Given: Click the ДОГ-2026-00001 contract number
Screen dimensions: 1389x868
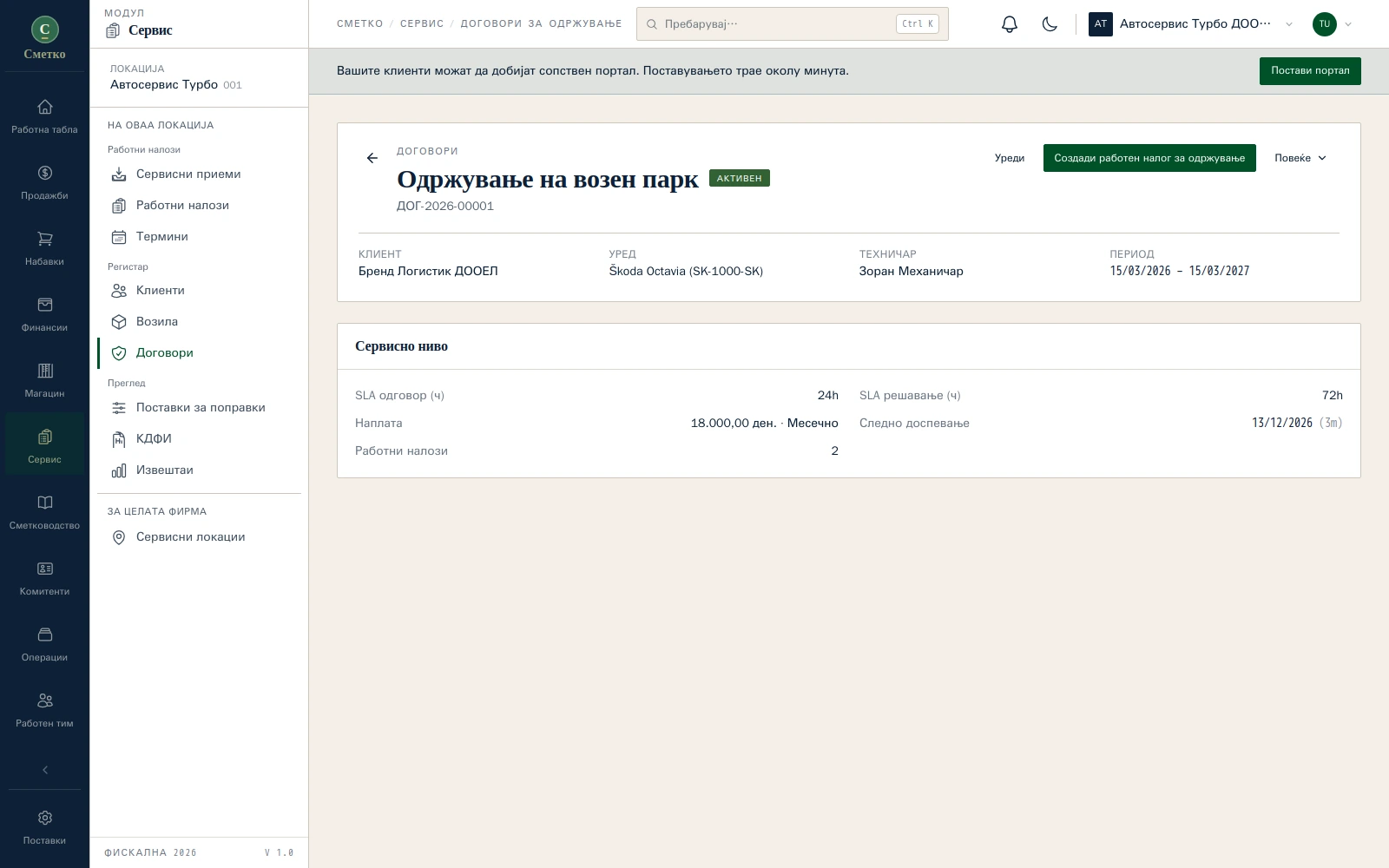Looking at the screenshot, I should point(445,206).
